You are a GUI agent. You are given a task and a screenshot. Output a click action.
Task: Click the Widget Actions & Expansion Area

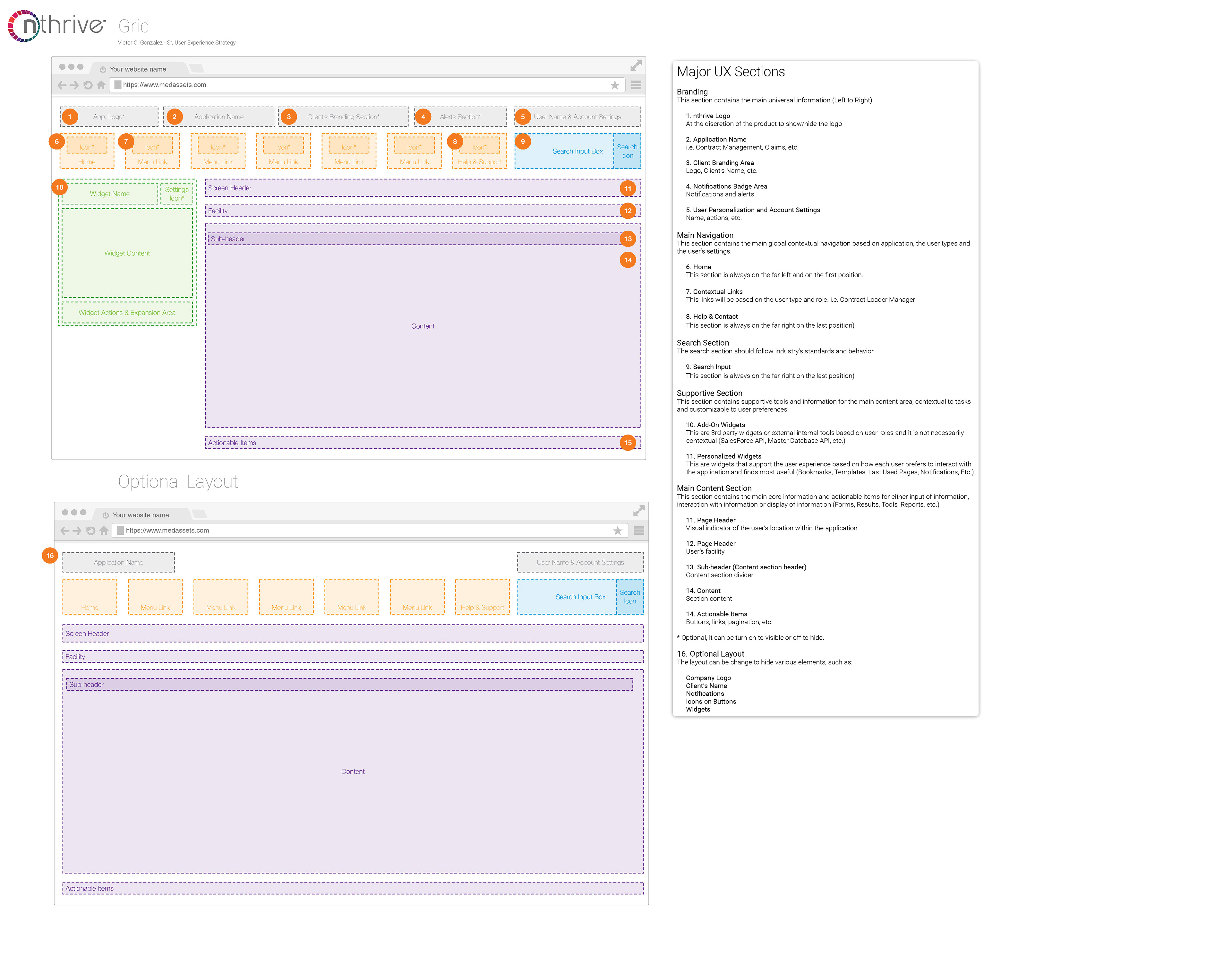(127, 313)
